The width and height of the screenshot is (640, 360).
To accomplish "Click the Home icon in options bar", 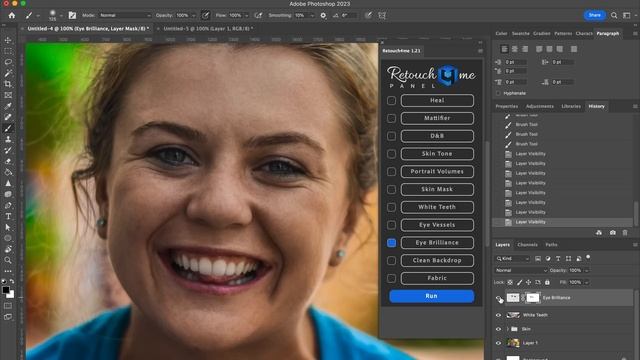I will [12, 15].
